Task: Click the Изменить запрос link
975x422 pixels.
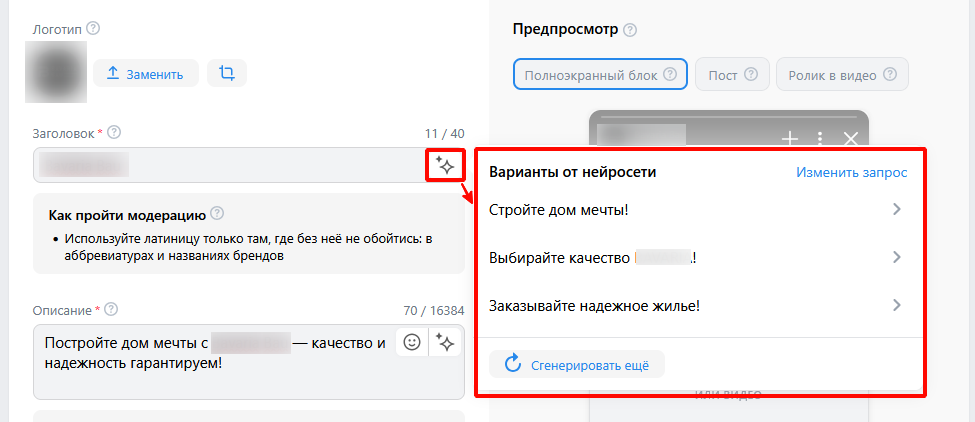Action: point(851,172)
